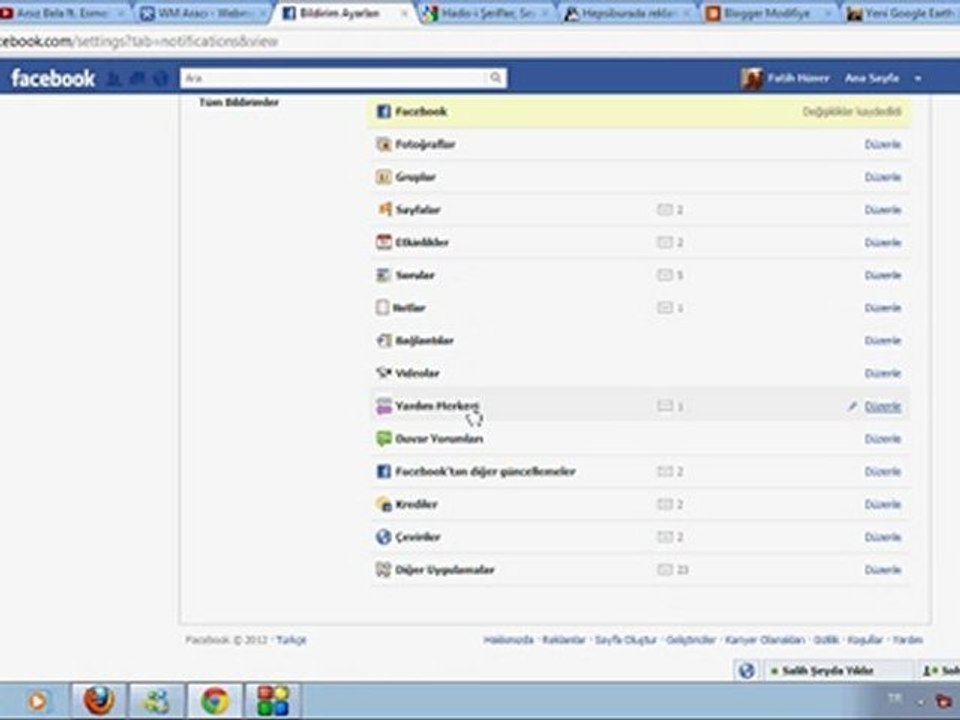Close the Bildirim Ayarları tab
960x720 pixels.
(404, 13)
